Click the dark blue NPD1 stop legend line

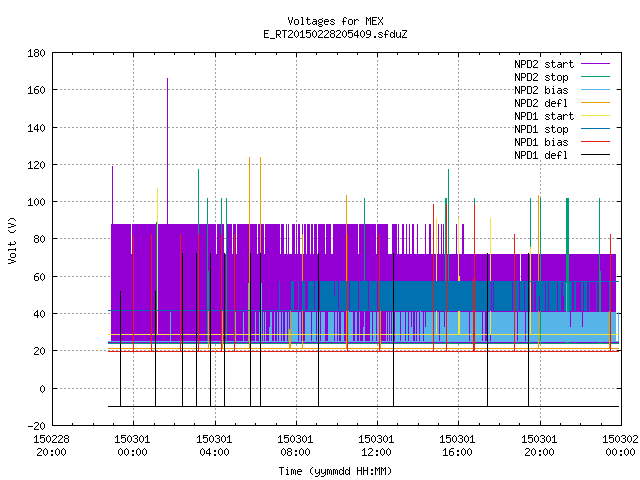click(x=596, y=129)
